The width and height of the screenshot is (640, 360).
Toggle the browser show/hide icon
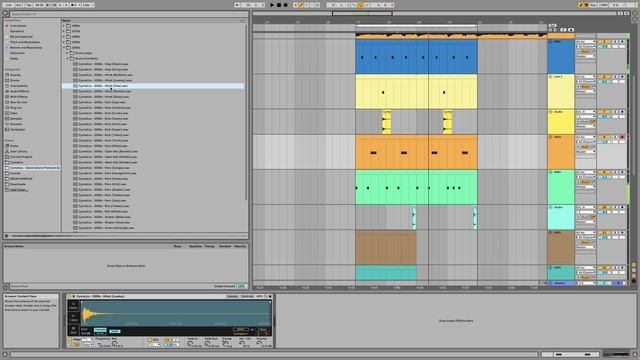(5, 13)
